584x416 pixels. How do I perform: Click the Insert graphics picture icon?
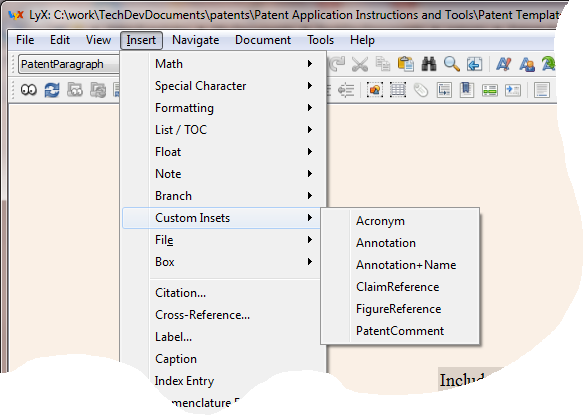[x=375, y=90]
